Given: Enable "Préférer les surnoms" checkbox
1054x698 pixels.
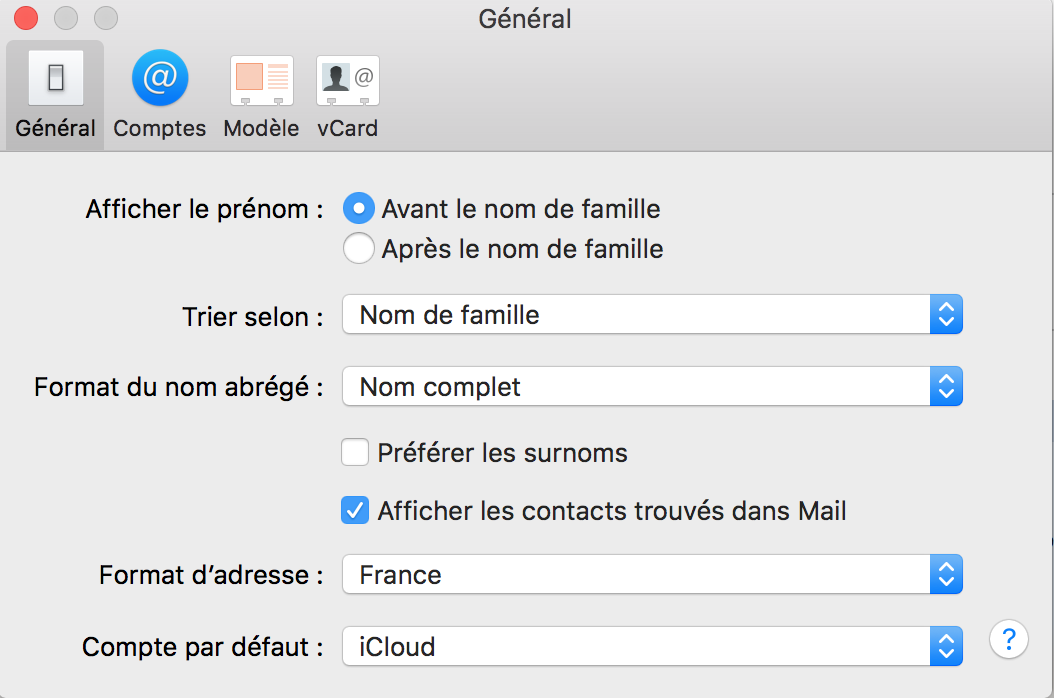Looking at the screenshot, I should point(355,453).
